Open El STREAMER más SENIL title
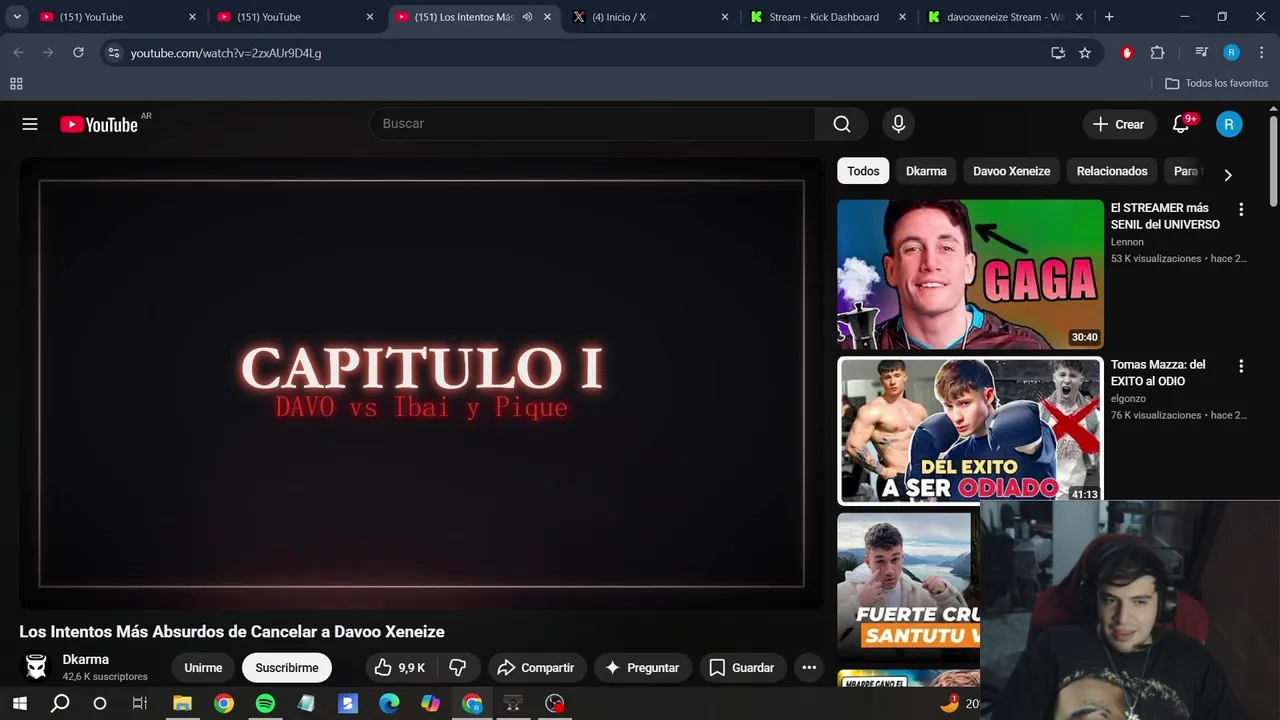 1165,216
